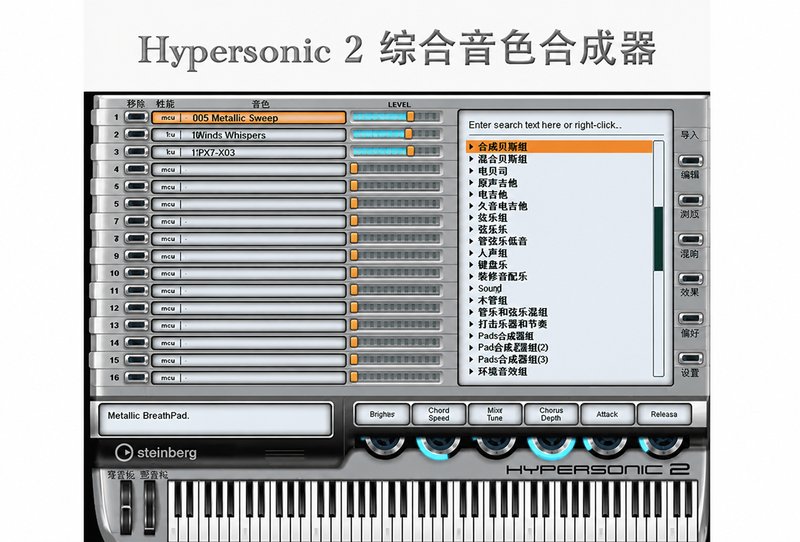Click the remove button for slot 2
The width and height of the screenshot is (800, 542).
click(x=136, y=135)
